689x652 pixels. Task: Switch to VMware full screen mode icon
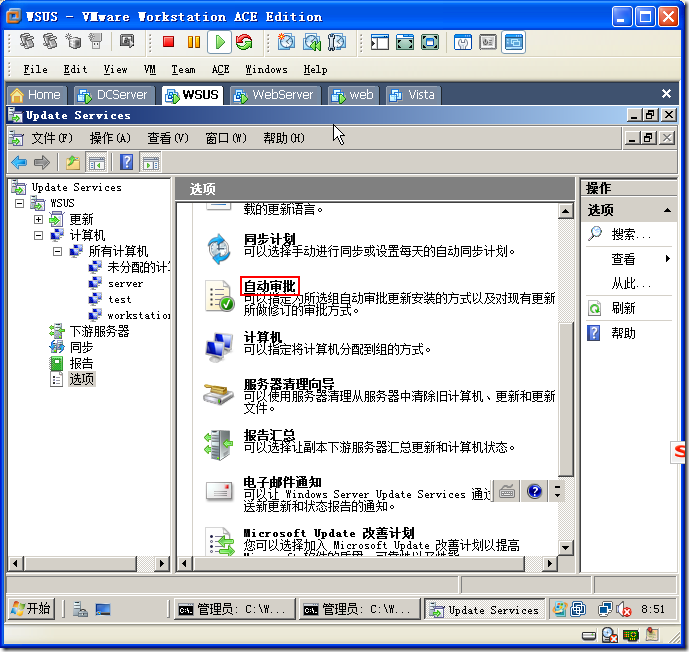[405, 42]
